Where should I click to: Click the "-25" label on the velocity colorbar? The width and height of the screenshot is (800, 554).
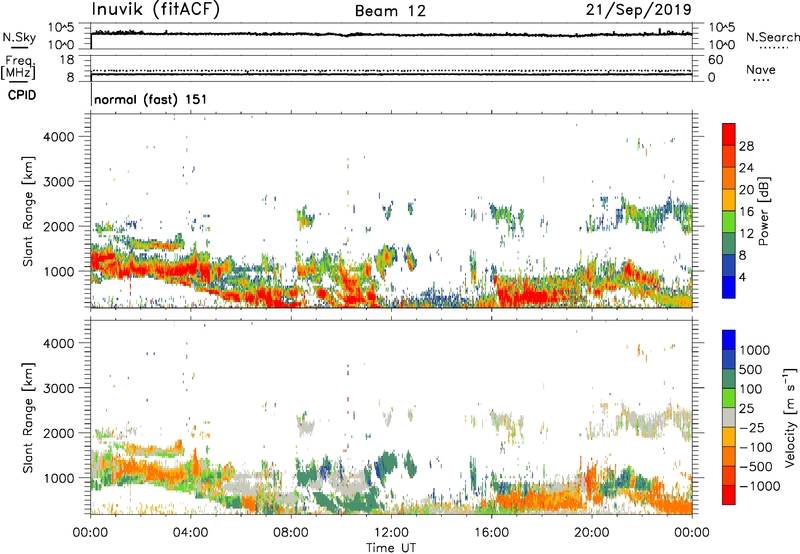click(752, 428)
